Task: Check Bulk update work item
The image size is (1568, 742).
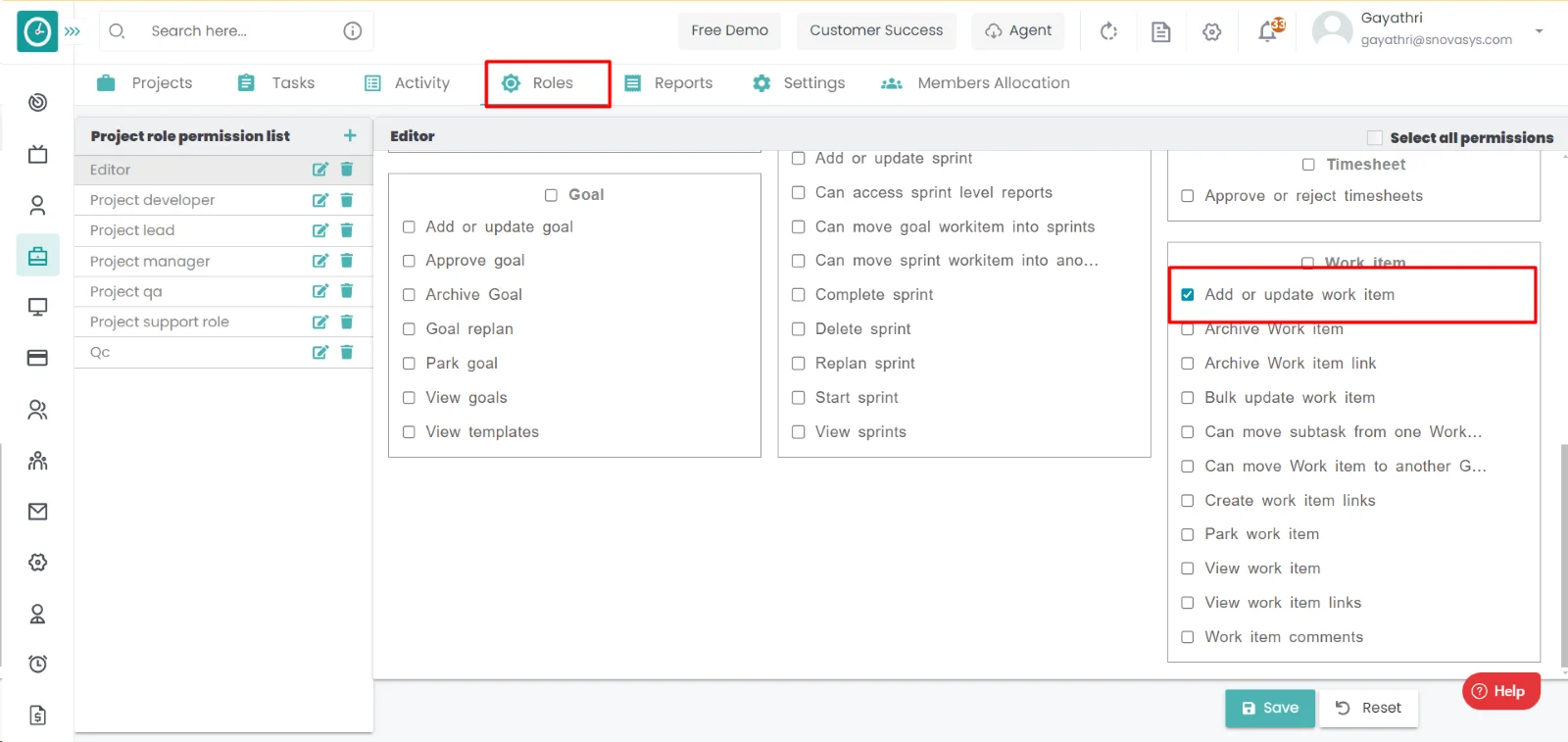Action: tap(1188, 398)
